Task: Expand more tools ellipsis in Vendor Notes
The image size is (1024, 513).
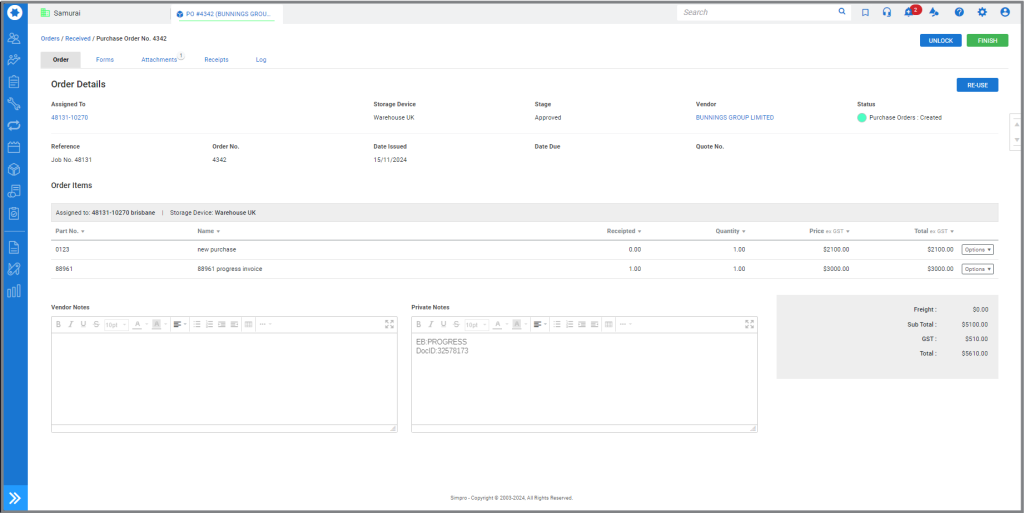Action: pos(265,324)
